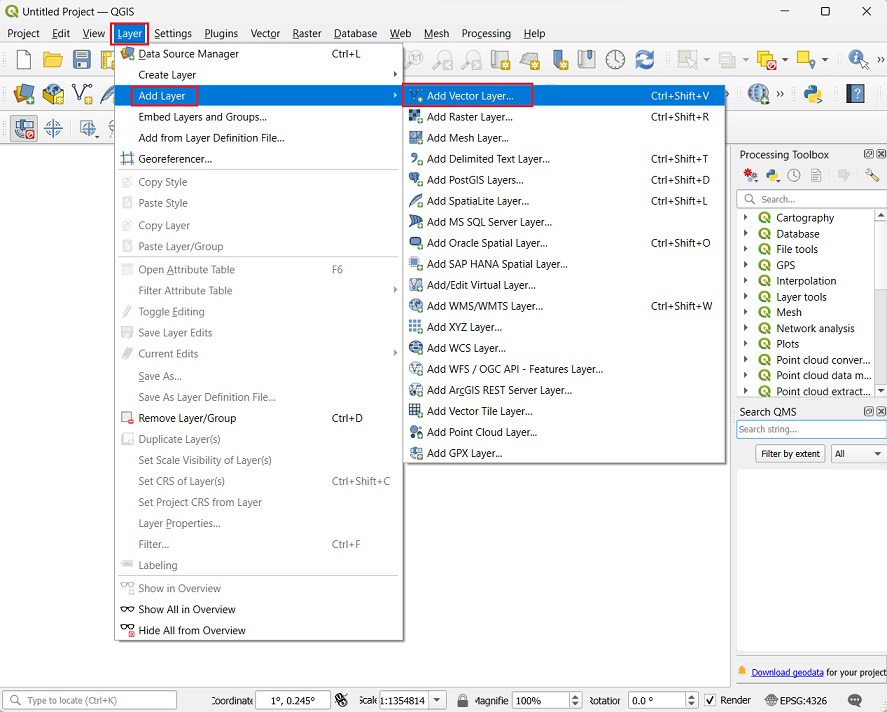
Task: Click the New Project blank page icon
Action: (x=24, y=60)
